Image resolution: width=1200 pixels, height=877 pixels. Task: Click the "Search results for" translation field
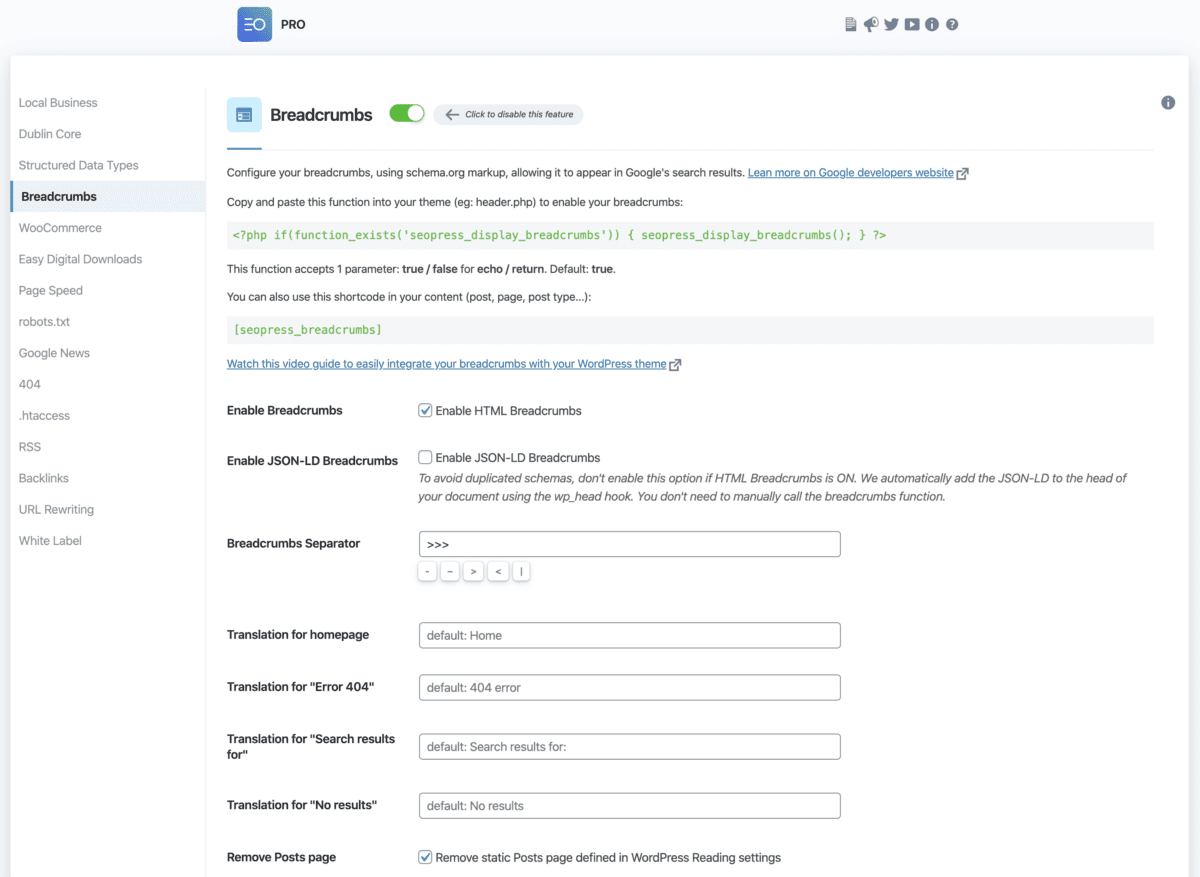(x=629, y=746)
